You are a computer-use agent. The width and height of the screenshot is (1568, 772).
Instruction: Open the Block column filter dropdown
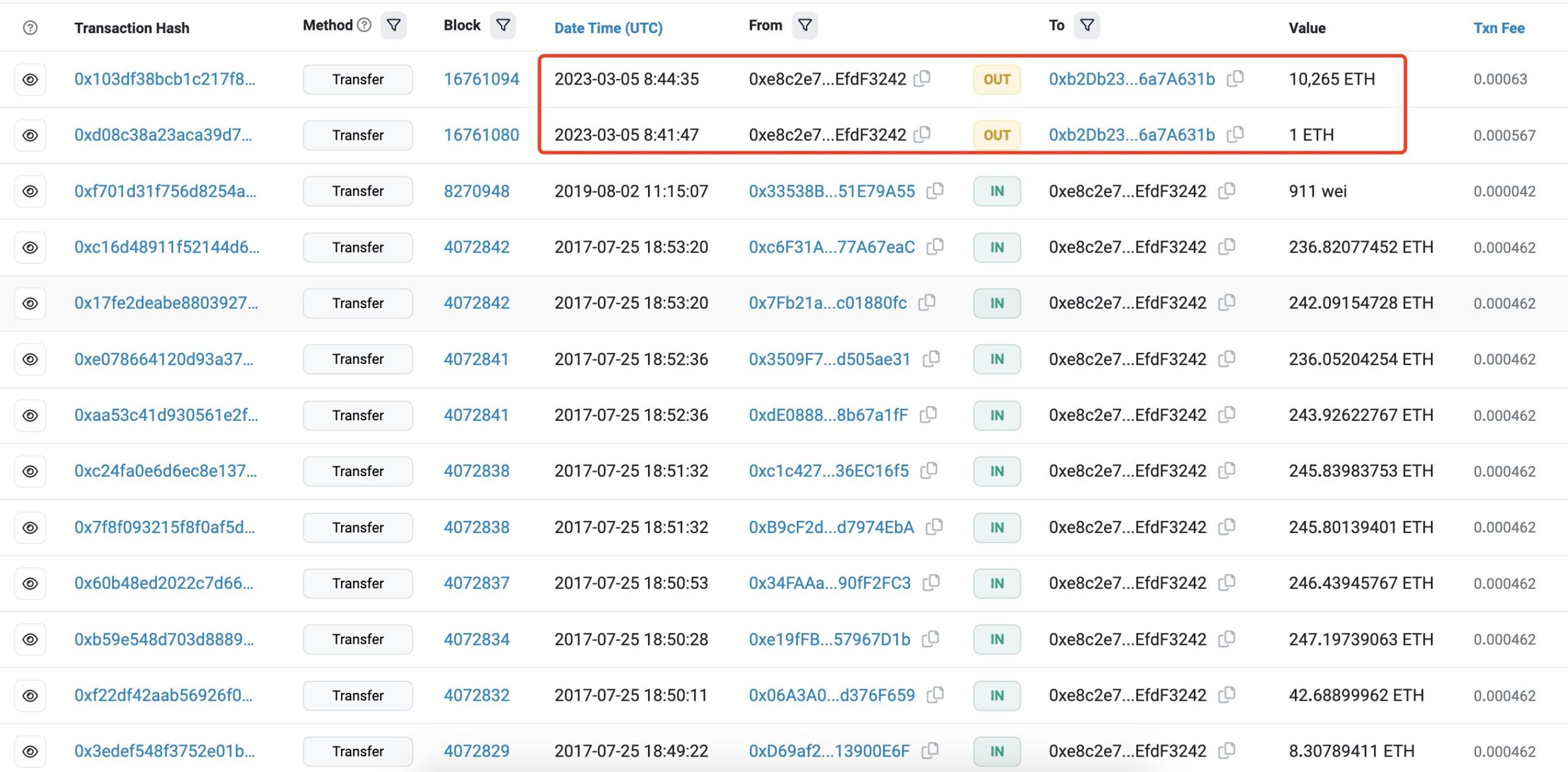[503, 25]
